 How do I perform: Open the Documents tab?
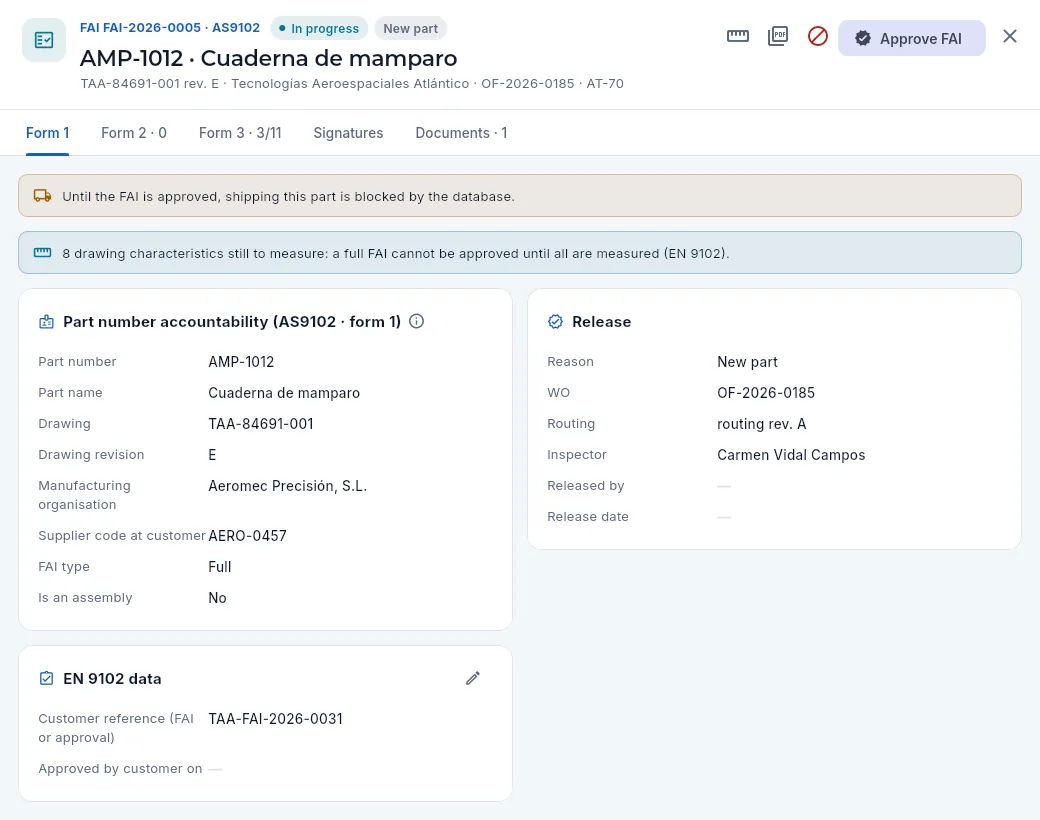461,133
